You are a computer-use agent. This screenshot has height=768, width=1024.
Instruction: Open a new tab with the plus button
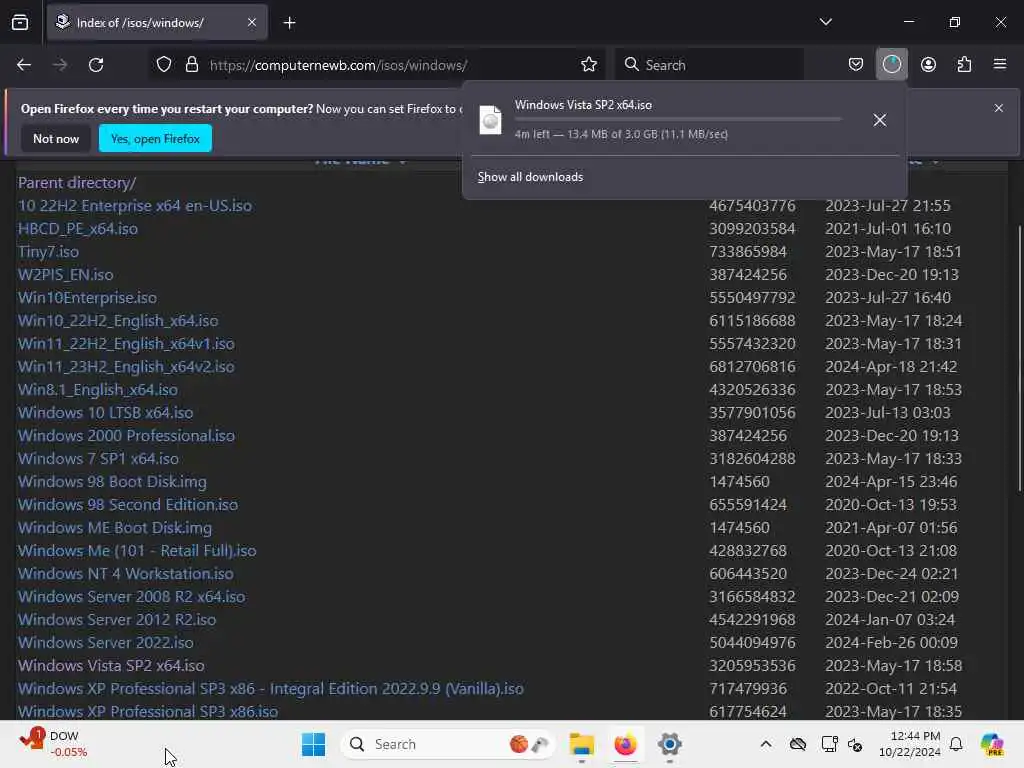pyautogui.click(x=290, y=23)
